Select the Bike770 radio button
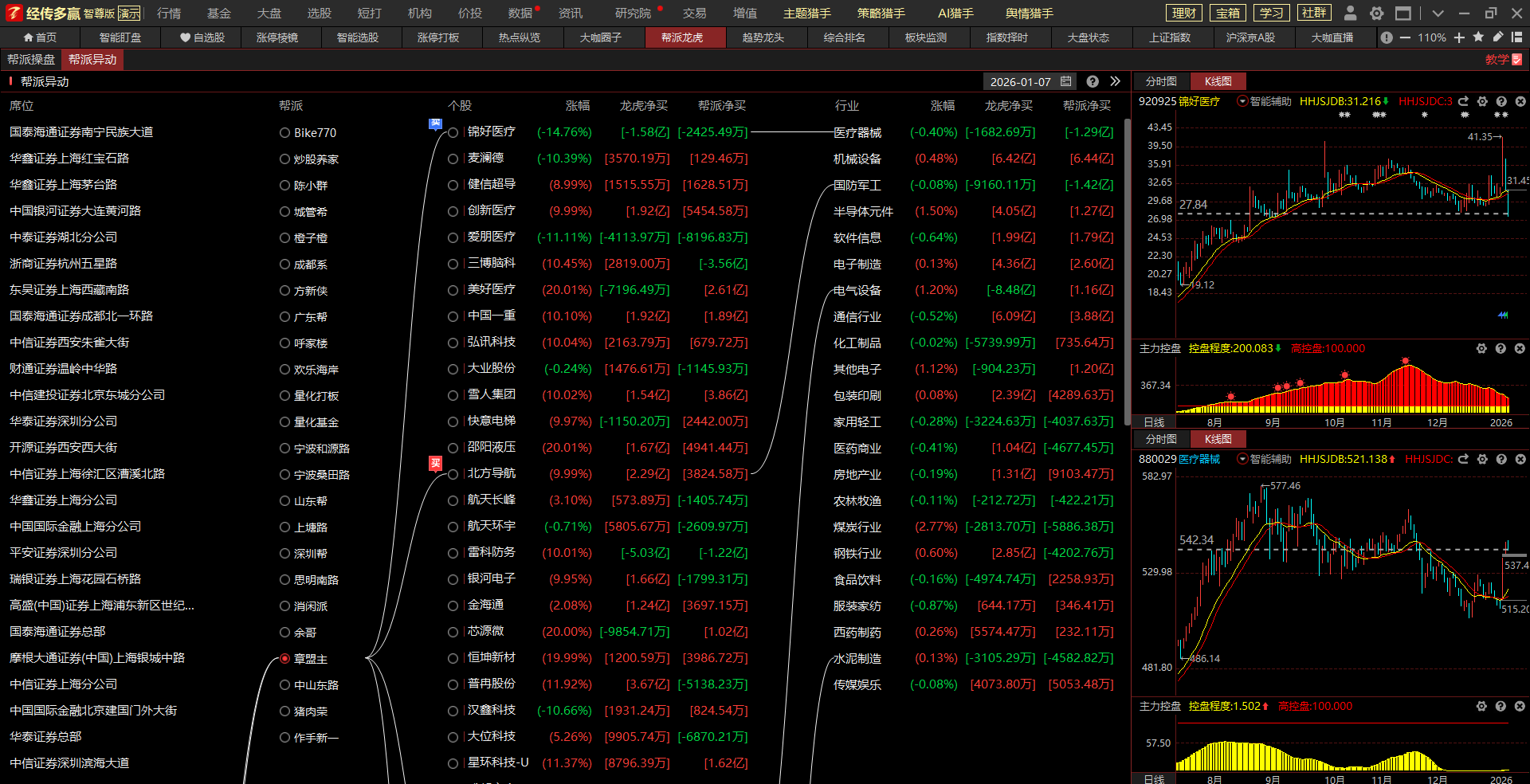This screenshot has height=784, width=1530. click(x=284, y=133)
